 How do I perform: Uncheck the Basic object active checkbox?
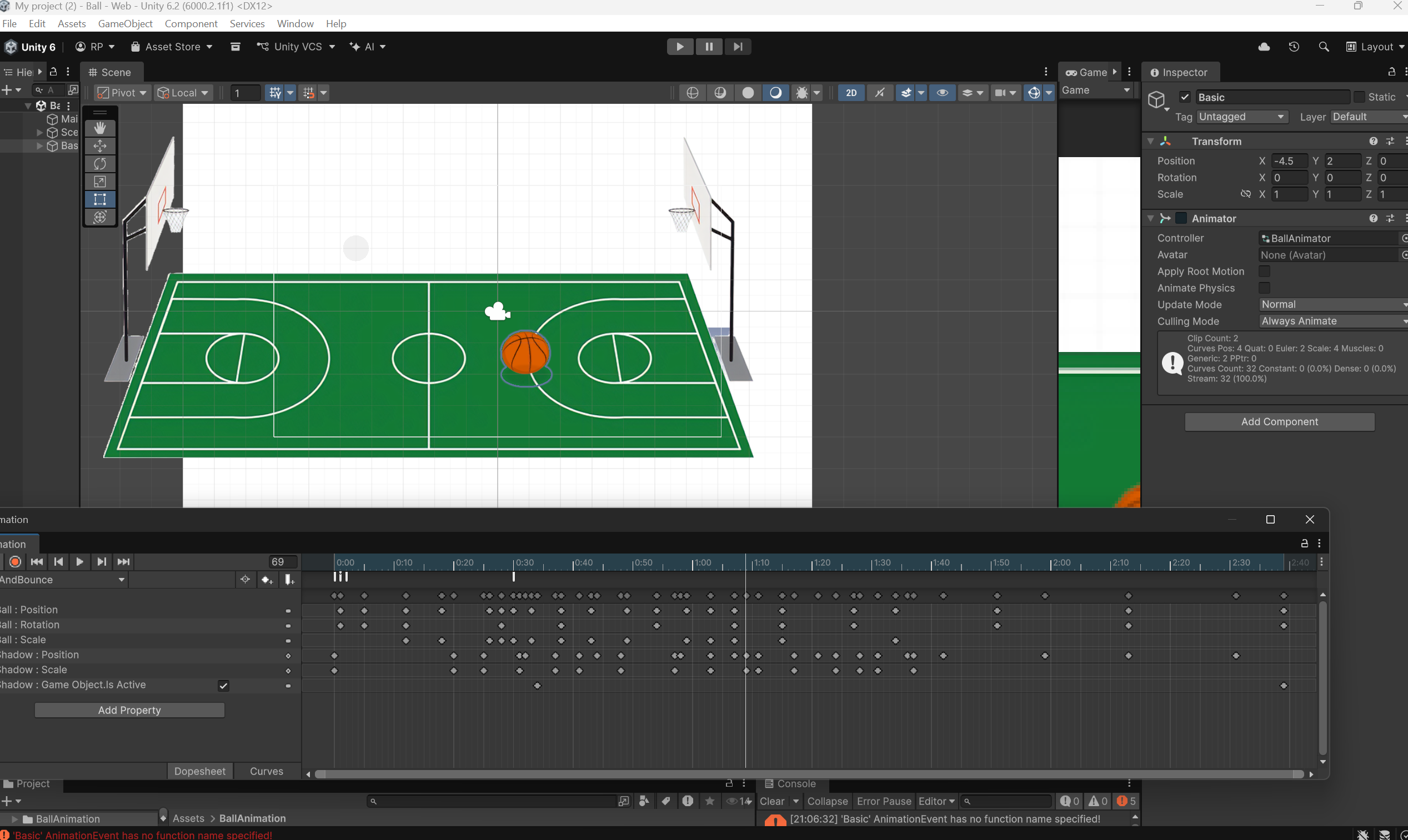click(x=1185, y=97)
